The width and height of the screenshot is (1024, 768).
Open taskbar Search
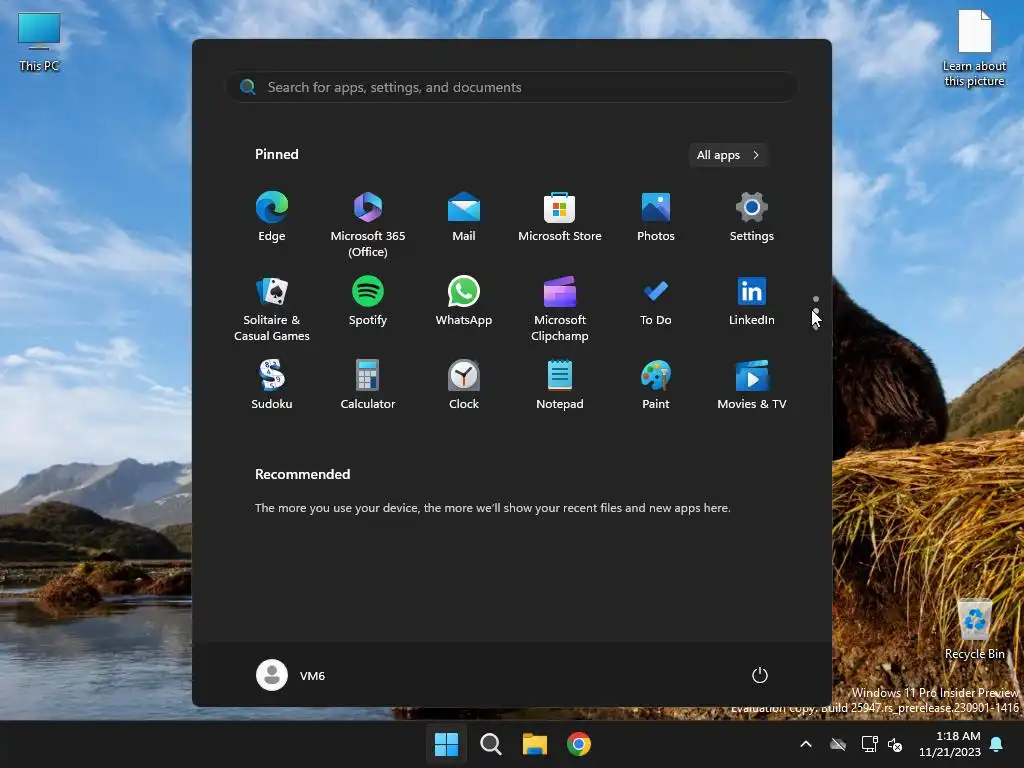pos(490,744)
